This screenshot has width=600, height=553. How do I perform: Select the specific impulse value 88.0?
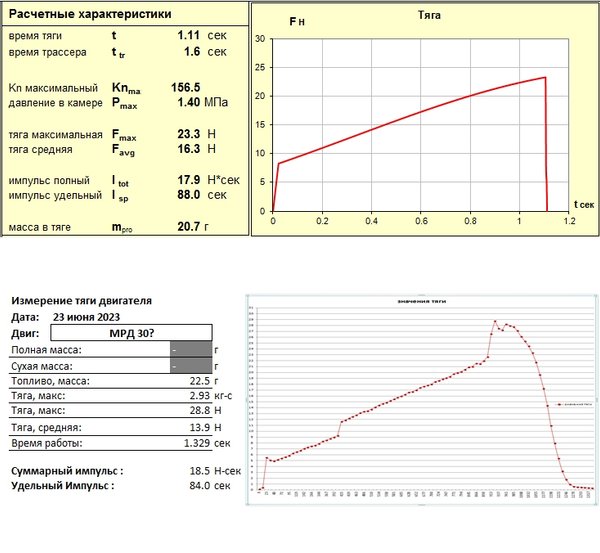(x=187, y=195)
